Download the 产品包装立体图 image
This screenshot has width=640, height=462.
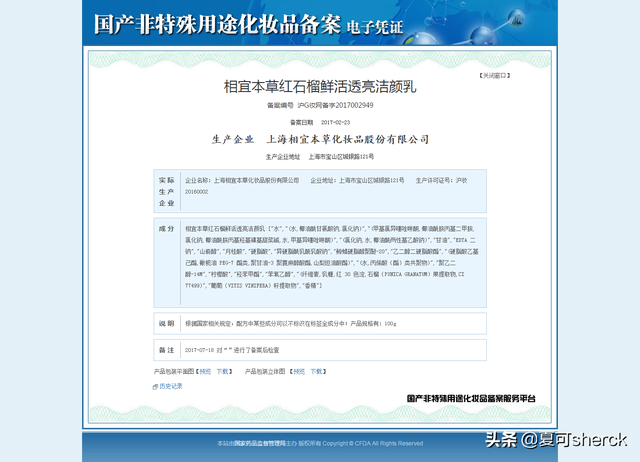[x=316, y=371]
